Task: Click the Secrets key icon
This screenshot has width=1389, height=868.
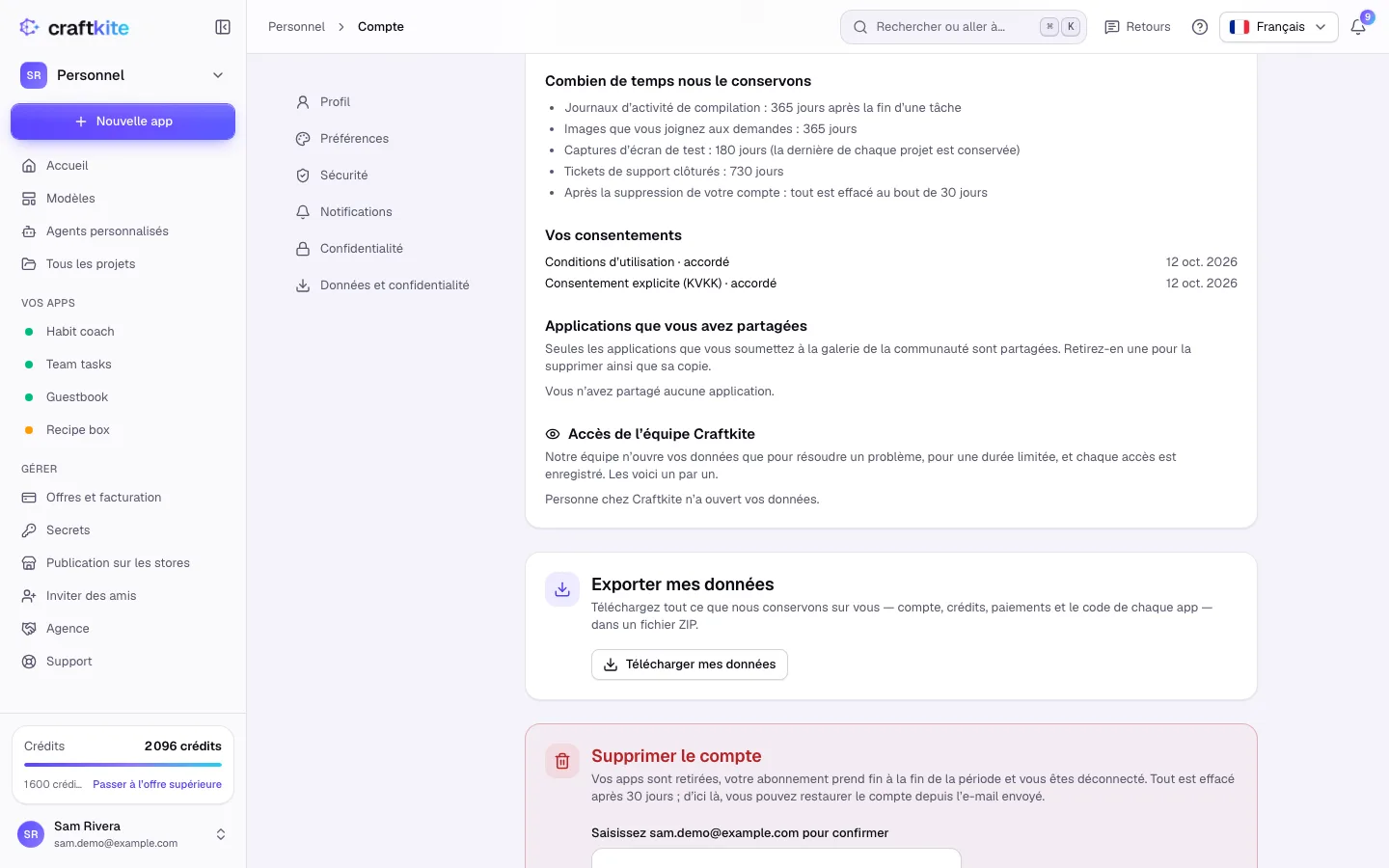Action: tap(29, 530)
